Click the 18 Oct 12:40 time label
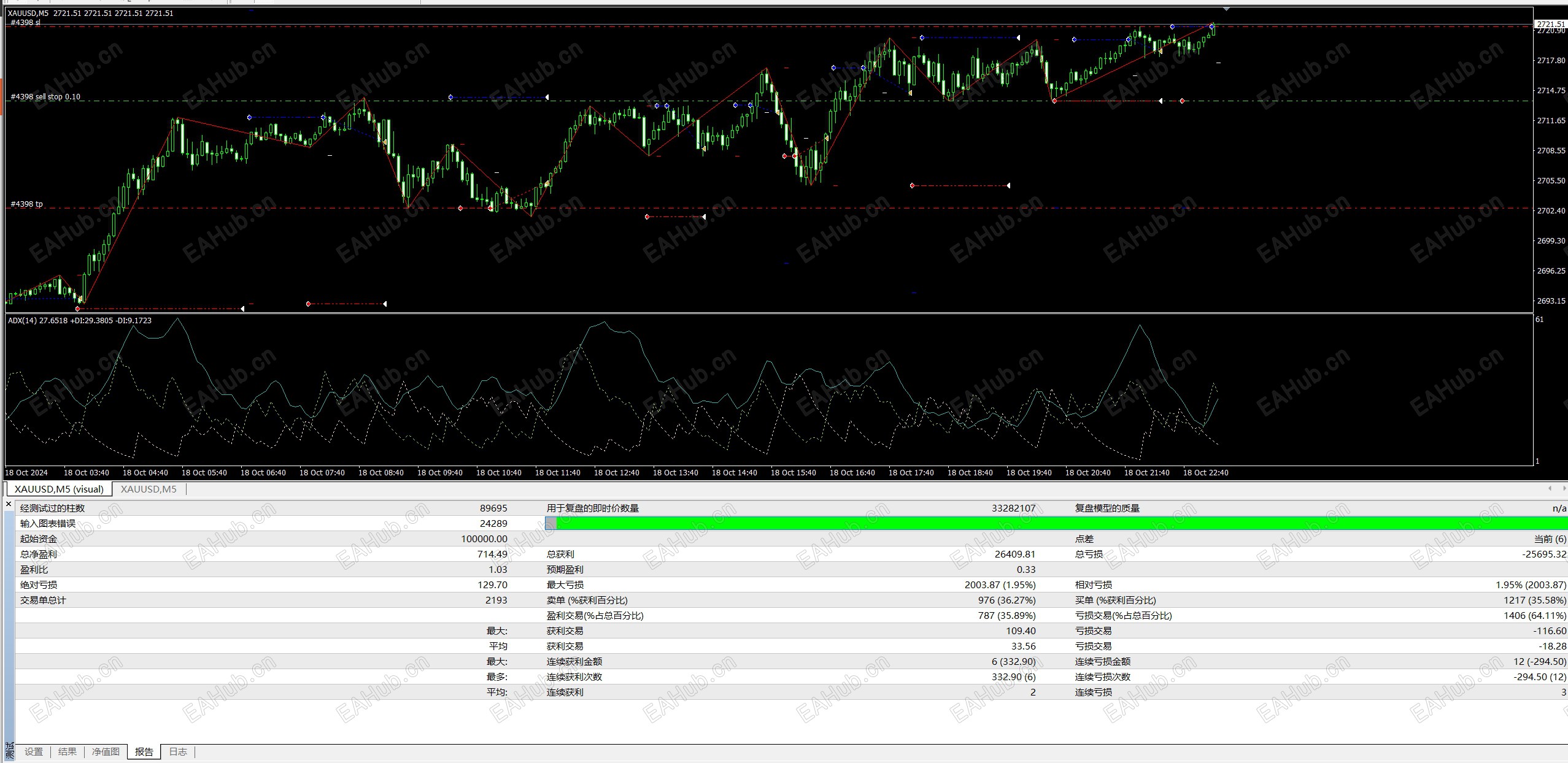 click(616, 473)
